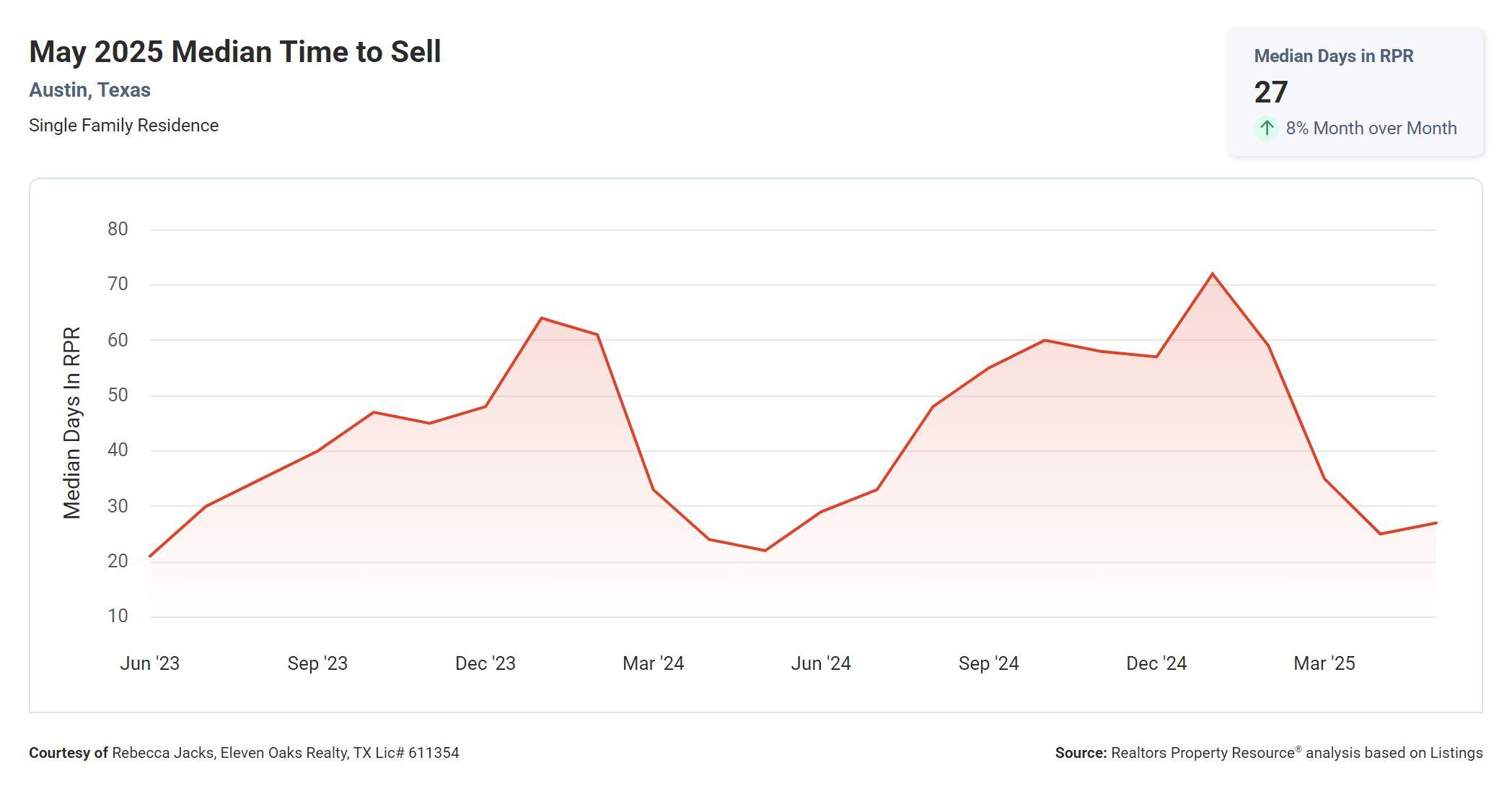
Task: Click the "Single Family Residence" property type label
Action: [123, 126]
